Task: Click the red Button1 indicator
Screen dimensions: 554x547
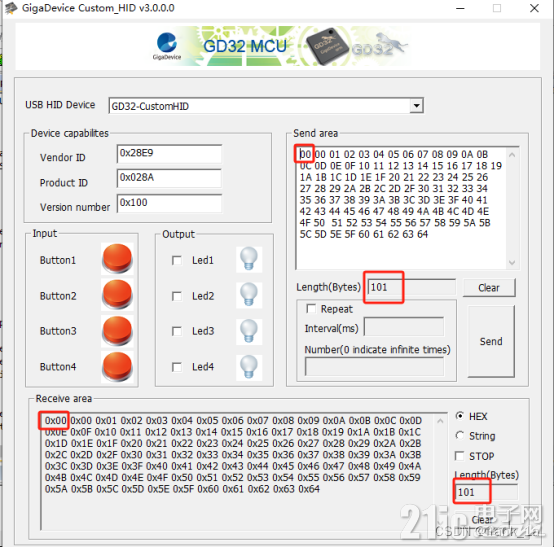Action: point(117,258)
